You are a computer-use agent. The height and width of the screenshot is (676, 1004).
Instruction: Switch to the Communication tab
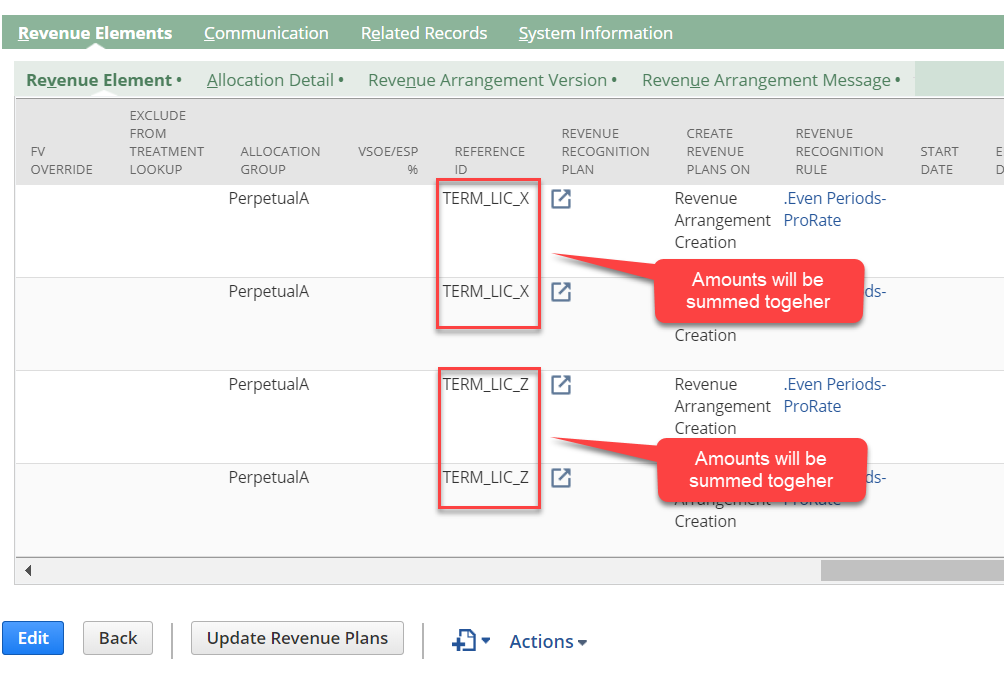[x=266, y=33]
